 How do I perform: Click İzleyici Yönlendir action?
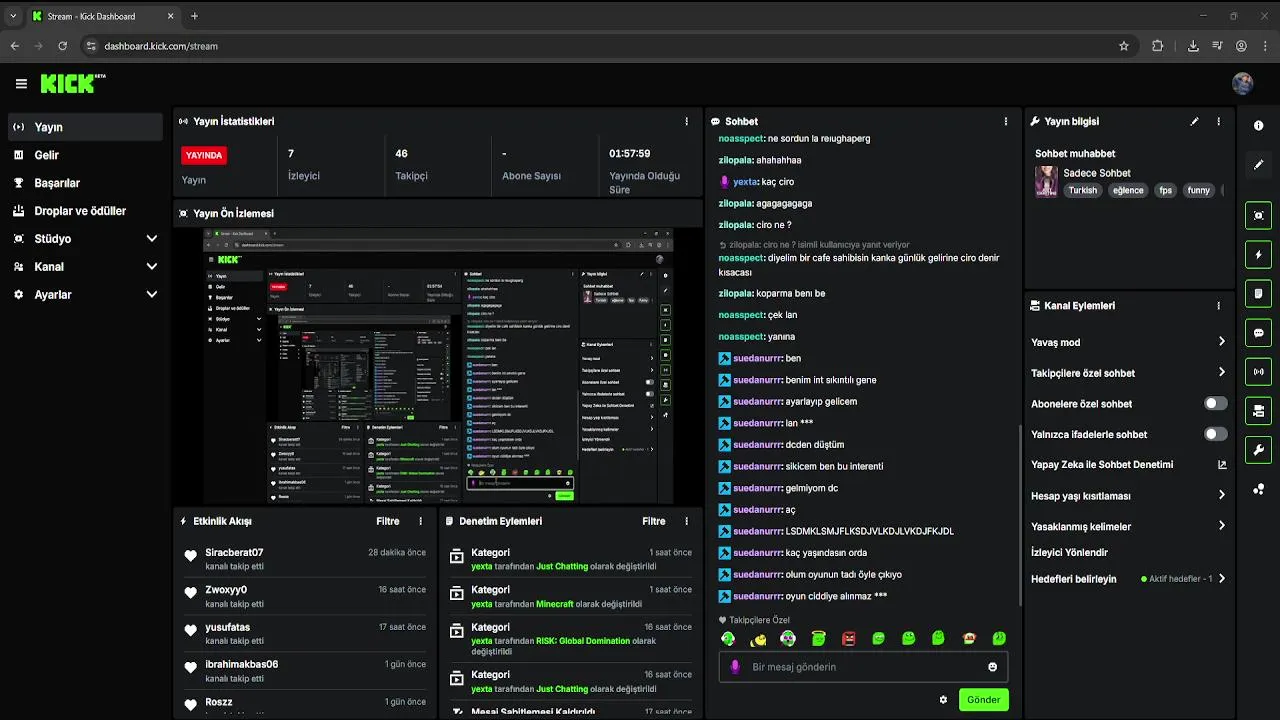(x=1069, y=552)
